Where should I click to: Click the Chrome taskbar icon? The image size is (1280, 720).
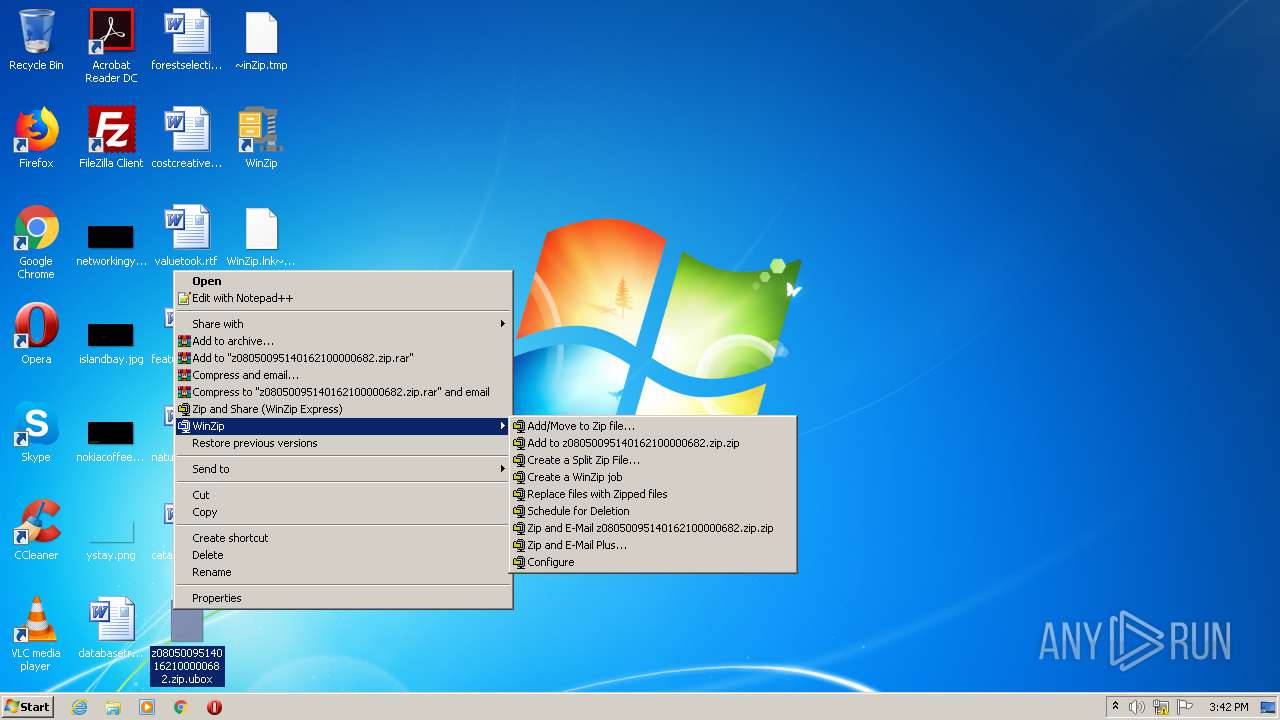(181, 707)
